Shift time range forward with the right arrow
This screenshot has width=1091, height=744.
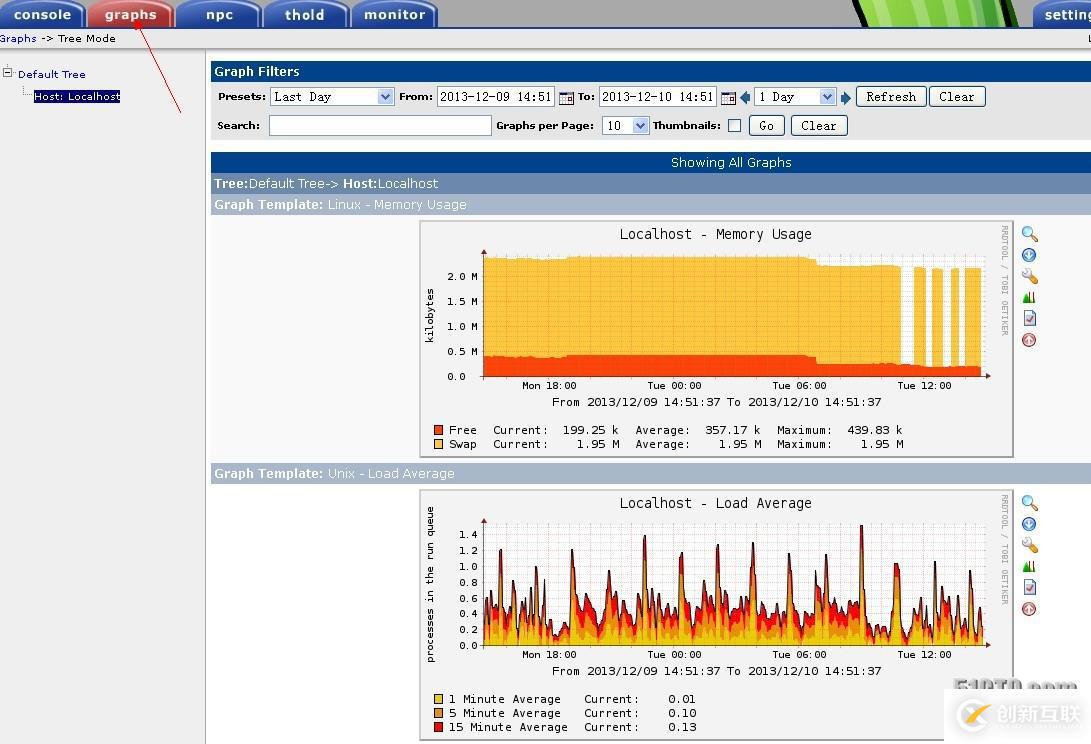[846, 96]
